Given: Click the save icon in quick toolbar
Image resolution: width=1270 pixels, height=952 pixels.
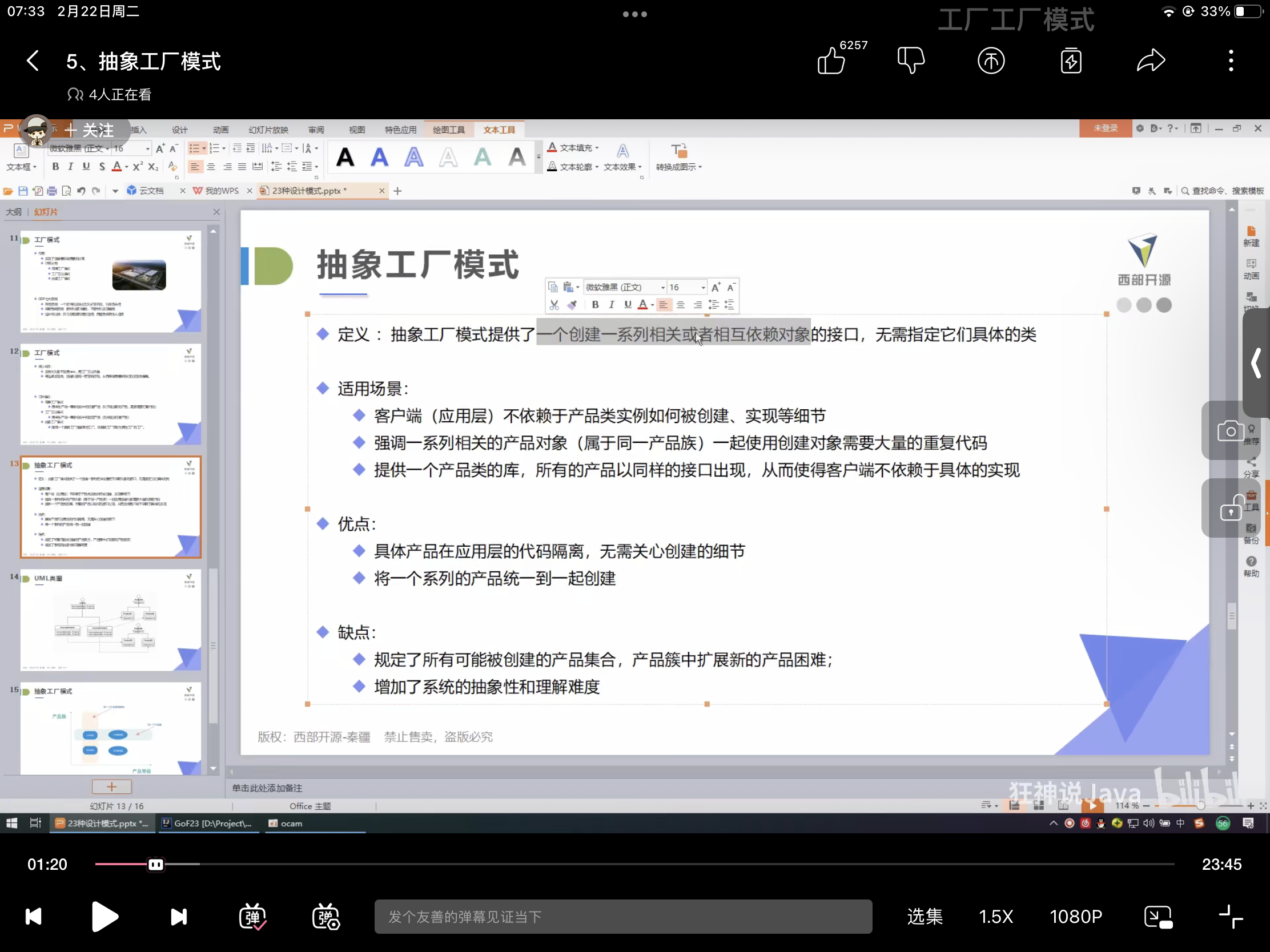Looking at the screenshot, I should point(23,191).
